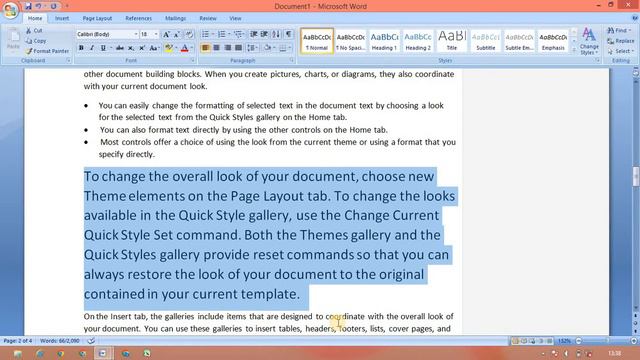Switch to the Page Layout tab
640x360 pixels.
tap(97, 18)
